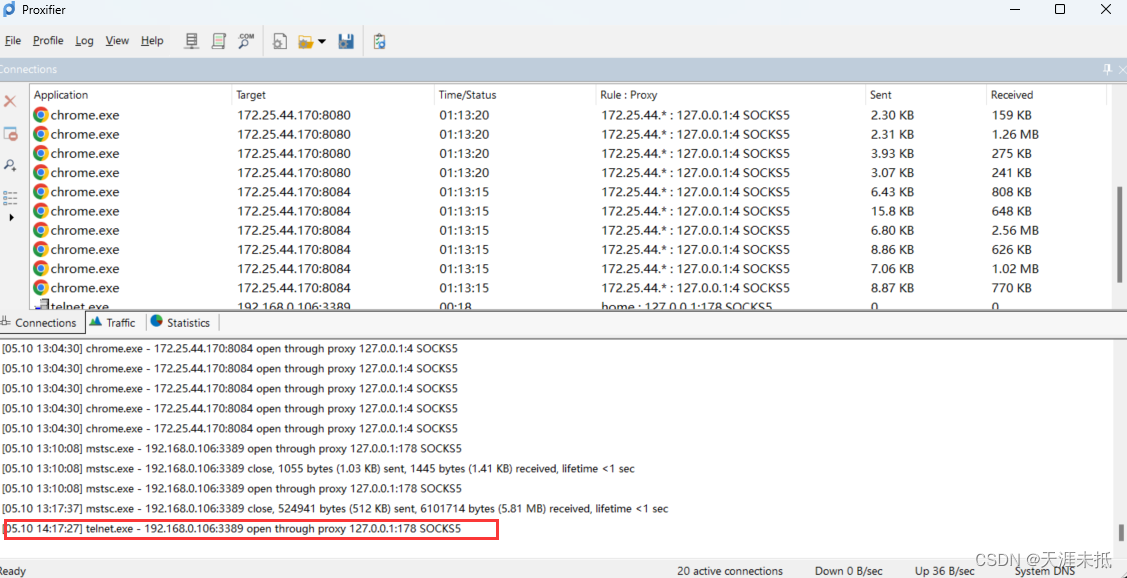The height and width of the screenshot is (578, 1127).
Task: Select the 770 KB received cell
Action: point(1011,288)
